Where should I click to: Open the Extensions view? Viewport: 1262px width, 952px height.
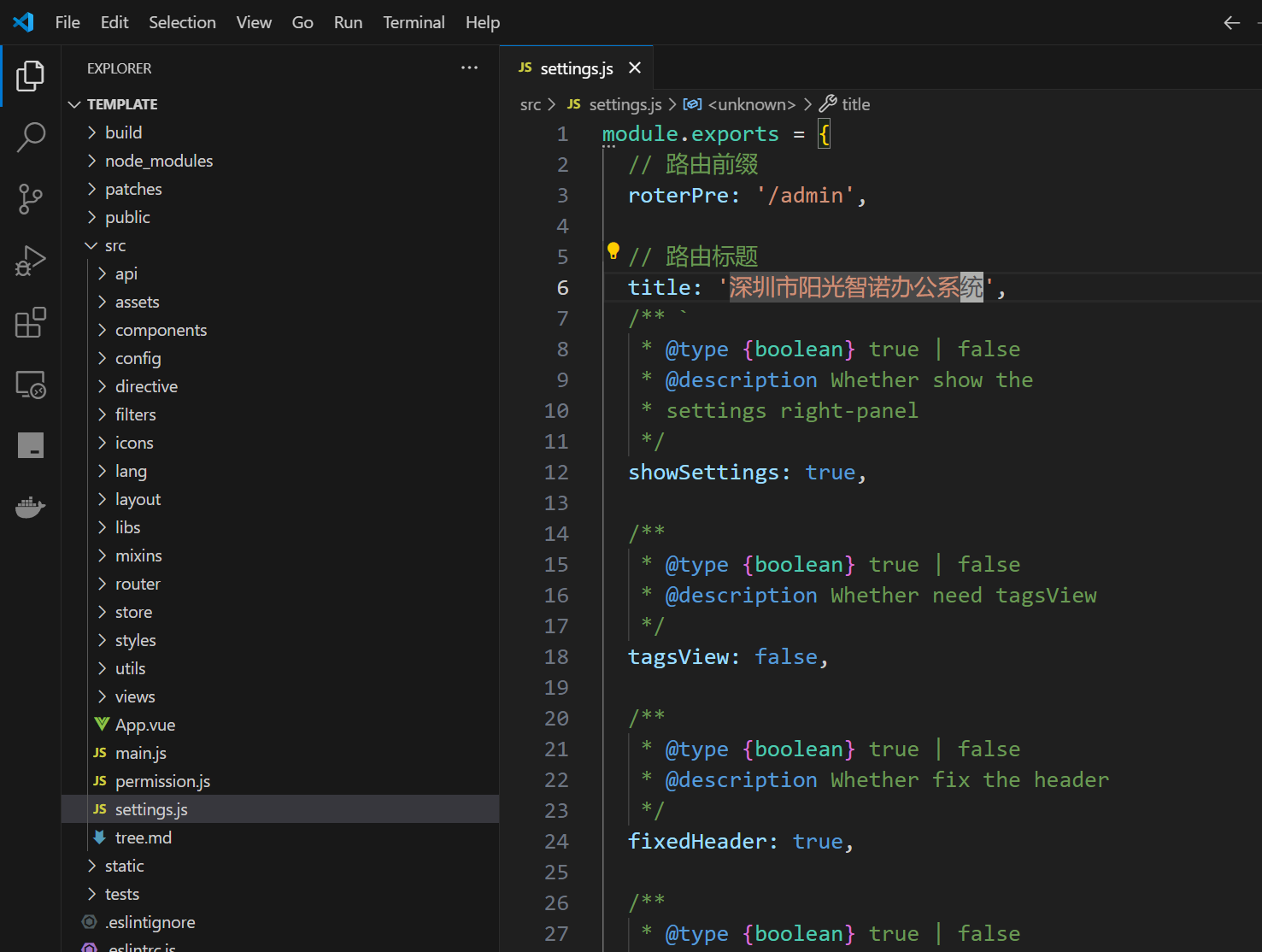click(x=31, y=323)
